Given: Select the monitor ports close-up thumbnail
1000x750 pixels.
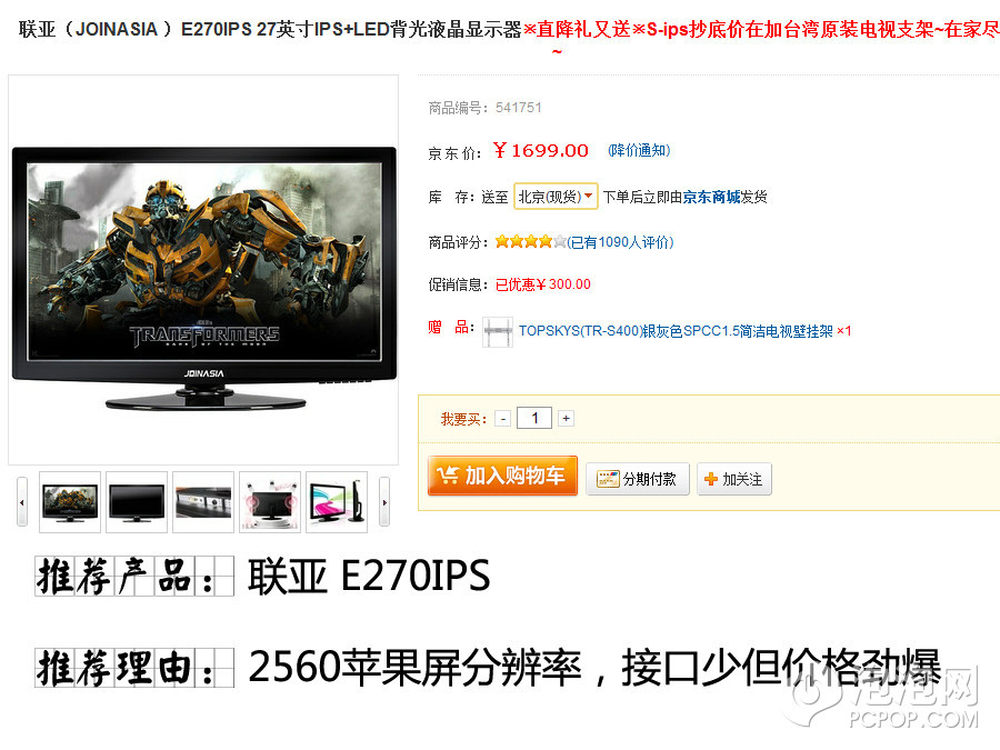Looking at the screenshot, I should tap(203, 502).
